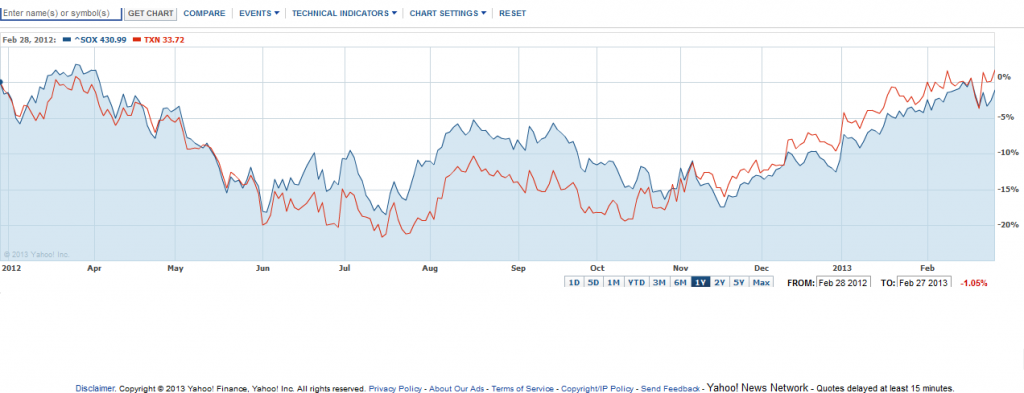The width and height of the screenshot is (1024, 393).
Task: Click the -20% label on the percent axis
Action: [1008, 225]
